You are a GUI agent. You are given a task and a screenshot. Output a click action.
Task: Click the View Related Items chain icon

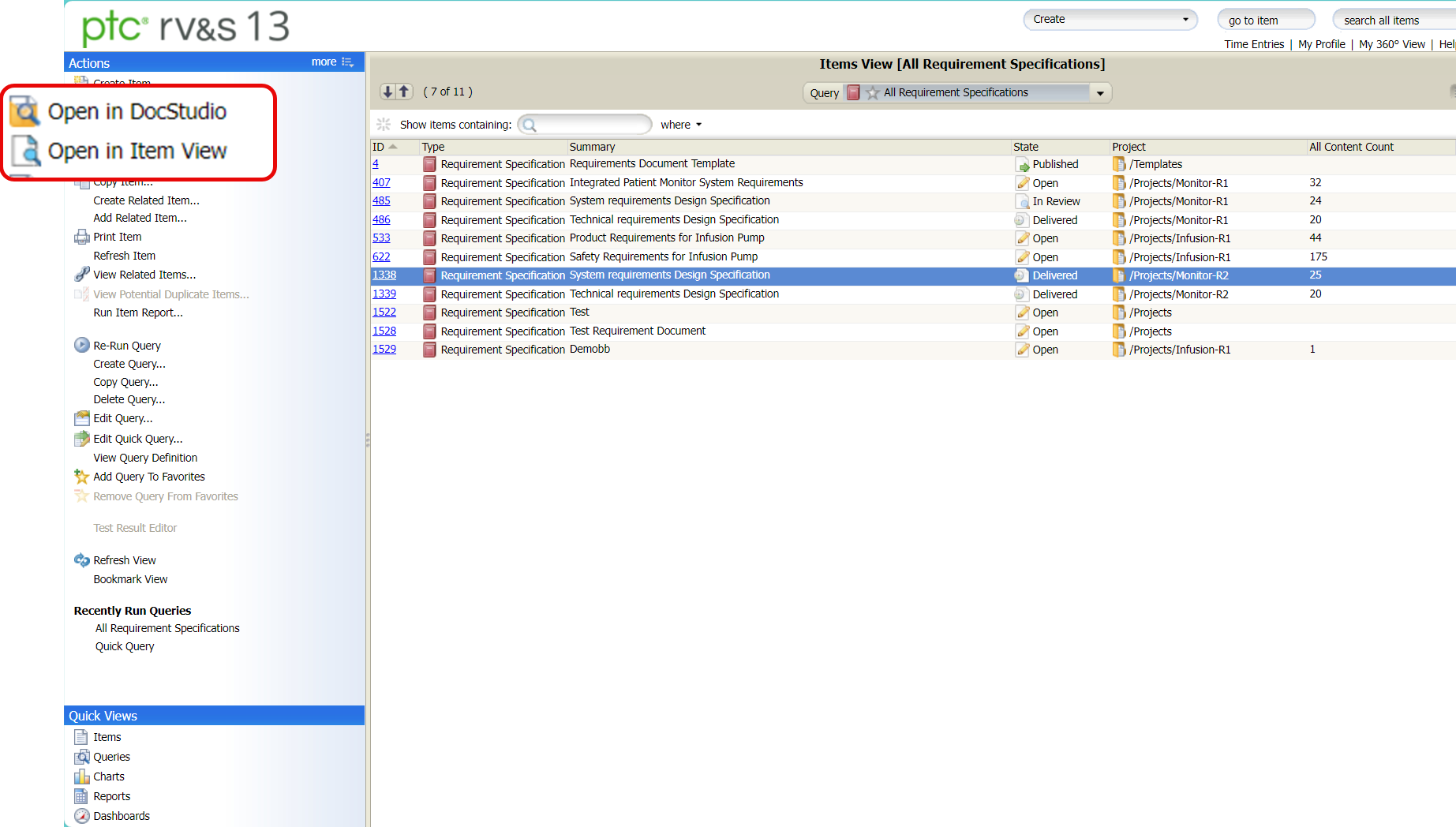point(82,274)
